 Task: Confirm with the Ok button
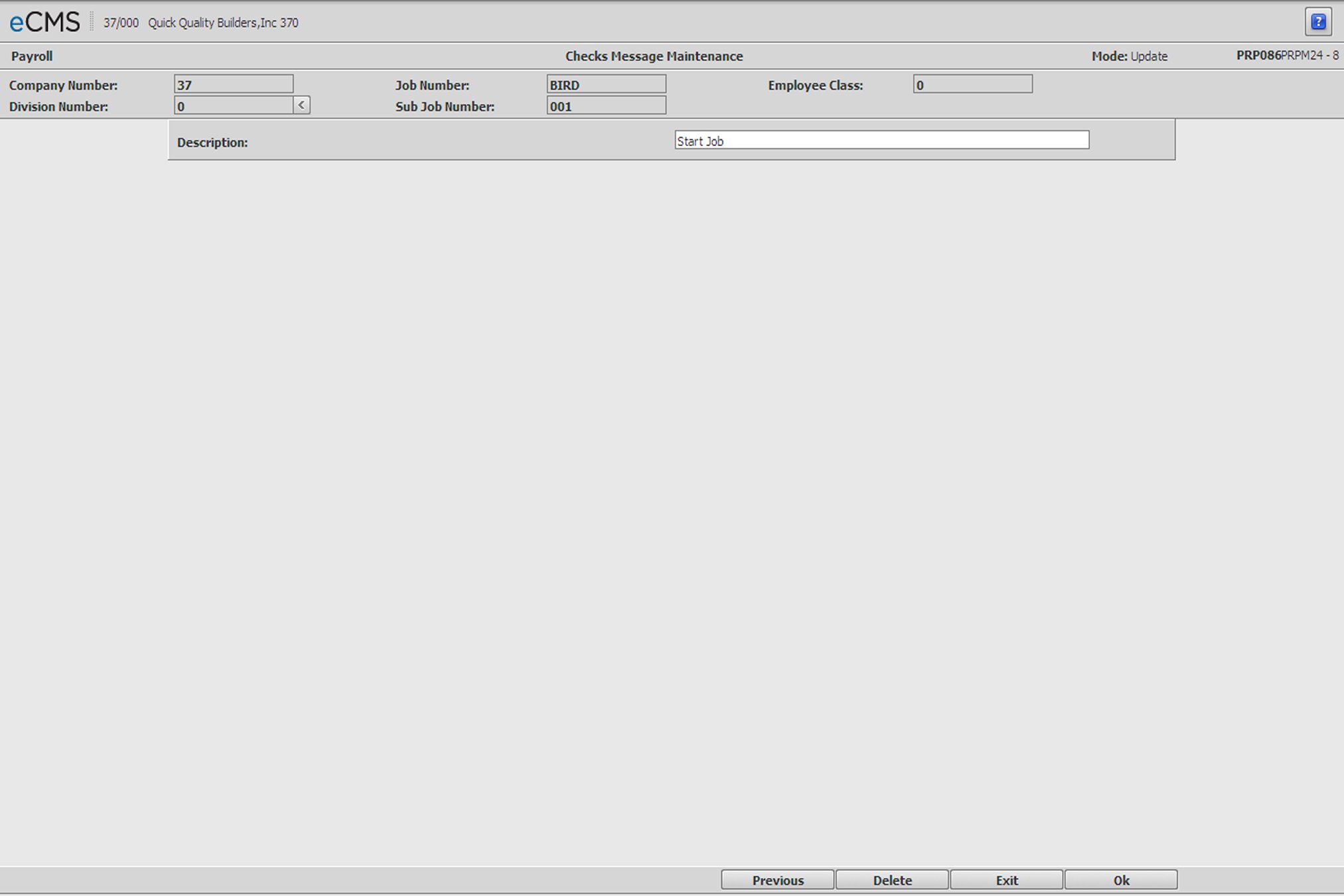[x=1120, y=880]
